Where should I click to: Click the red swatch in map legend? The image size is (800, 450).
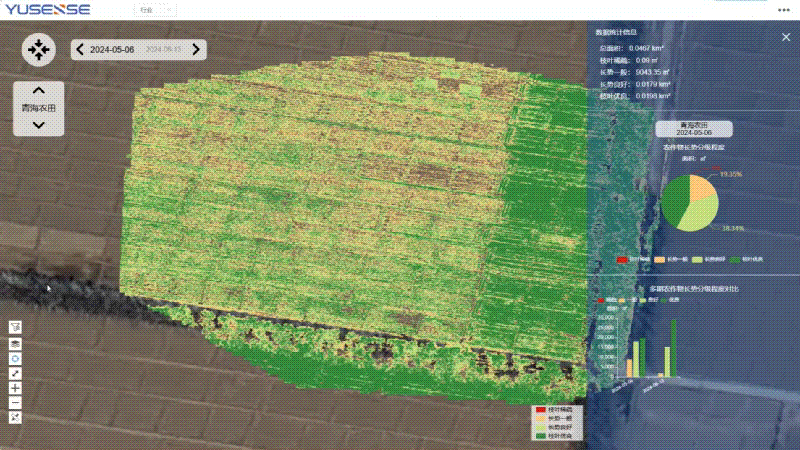[539, 410]
